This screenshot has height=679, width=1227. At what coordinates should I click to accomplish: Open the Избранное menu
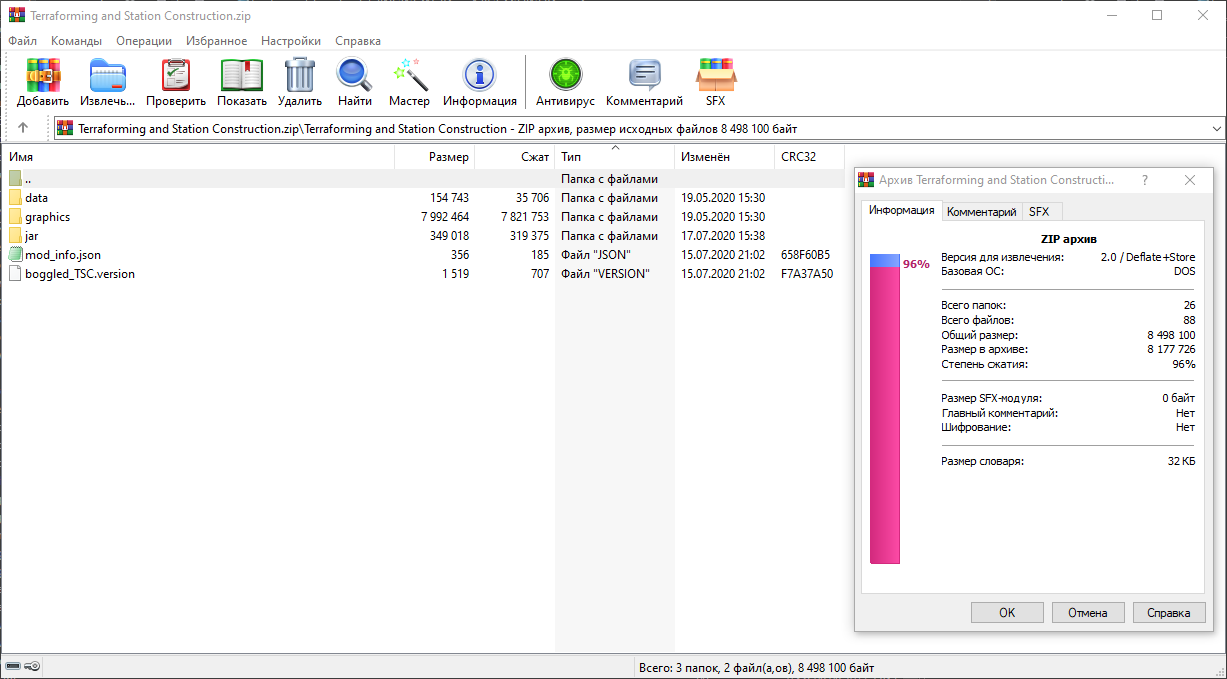[216, 41]
